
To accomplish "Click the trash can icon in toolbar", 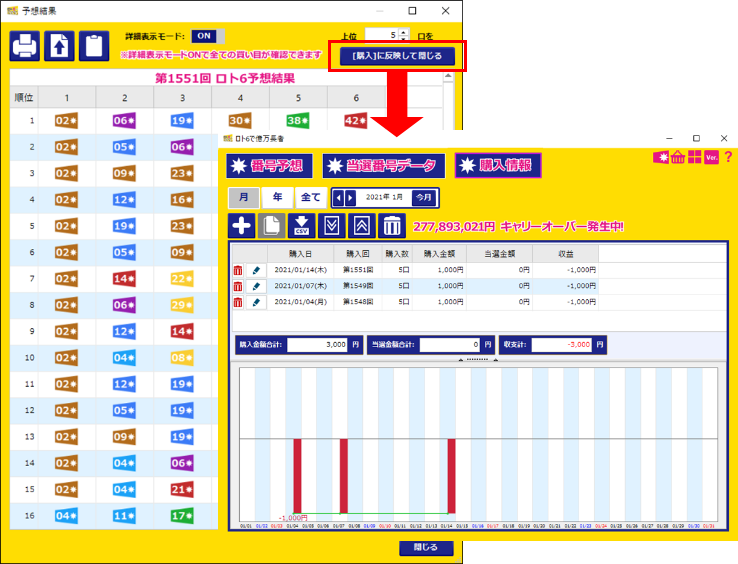I will coord(391,226).
